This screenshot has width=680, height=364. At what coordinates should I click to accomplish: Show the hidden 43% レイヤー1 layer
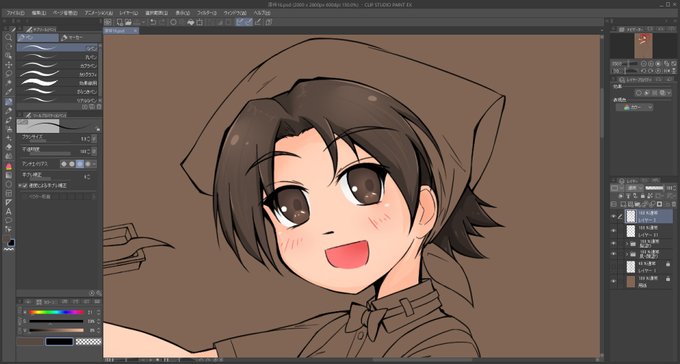[613, 266]
